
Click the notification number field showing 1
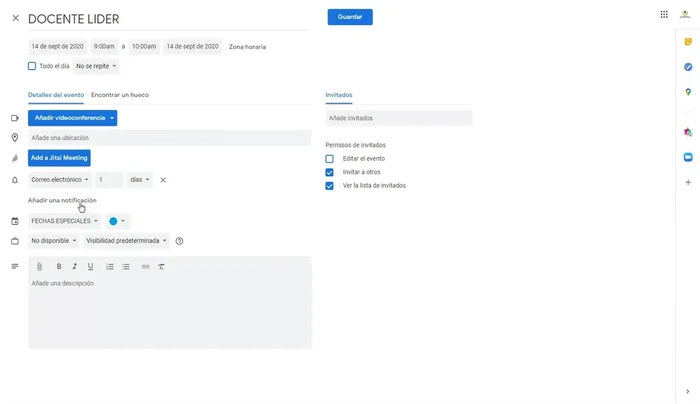coord(109,180)
